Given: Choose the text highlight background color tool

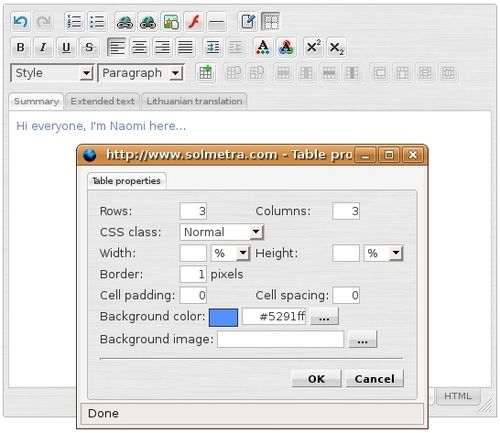Looking at the screenshot, I should click(x=286, y=47).
